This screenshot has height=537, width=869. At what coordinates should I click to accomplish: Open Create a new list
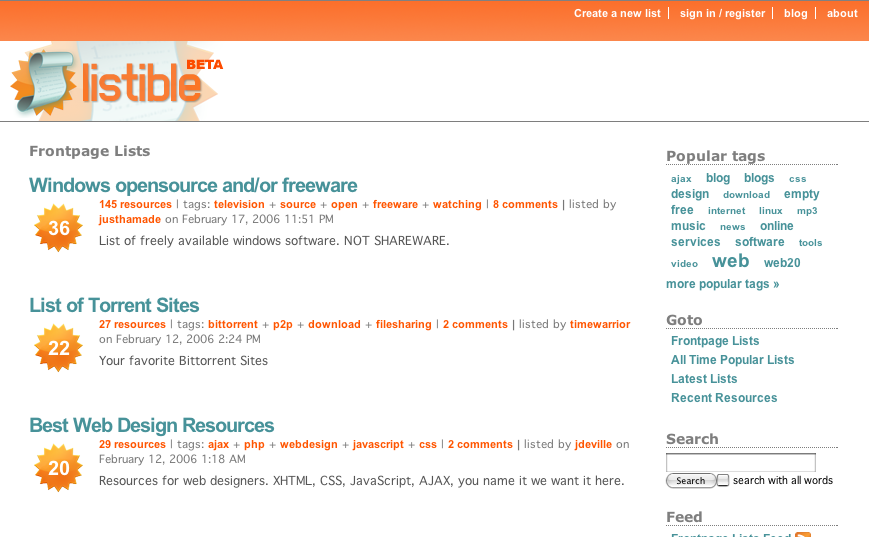pyautogui.click(x=617, y=13)
